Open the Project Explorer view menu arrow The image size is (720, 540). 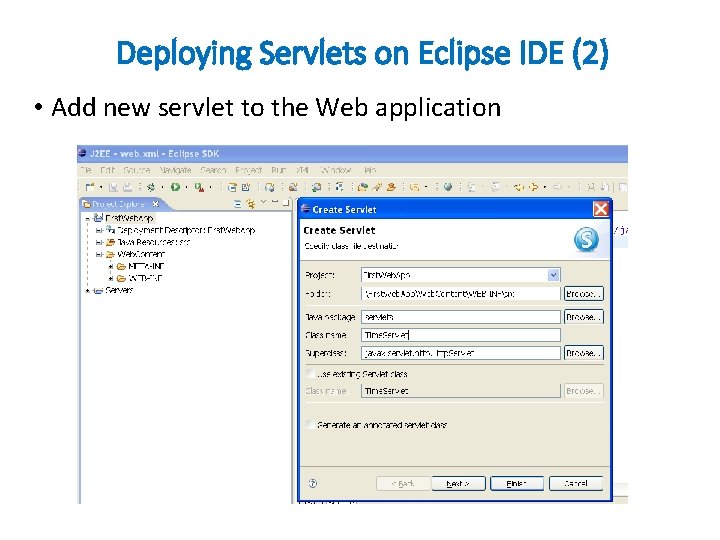pos(264,202)
